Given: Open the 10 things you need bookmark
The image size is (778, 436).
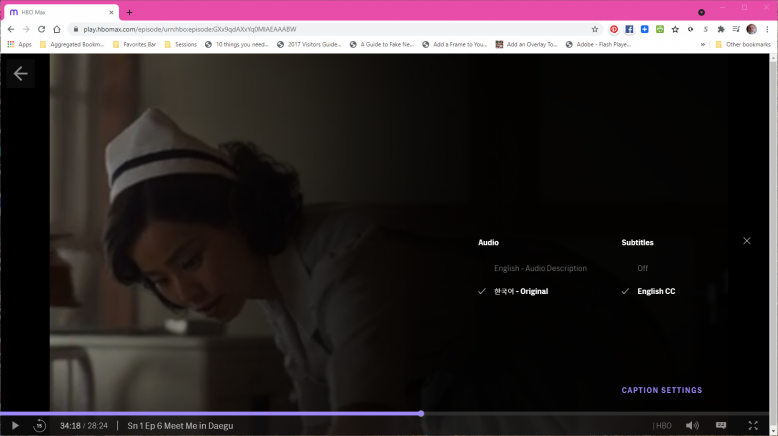Looking at the screenshot, I should pos(237,45).
